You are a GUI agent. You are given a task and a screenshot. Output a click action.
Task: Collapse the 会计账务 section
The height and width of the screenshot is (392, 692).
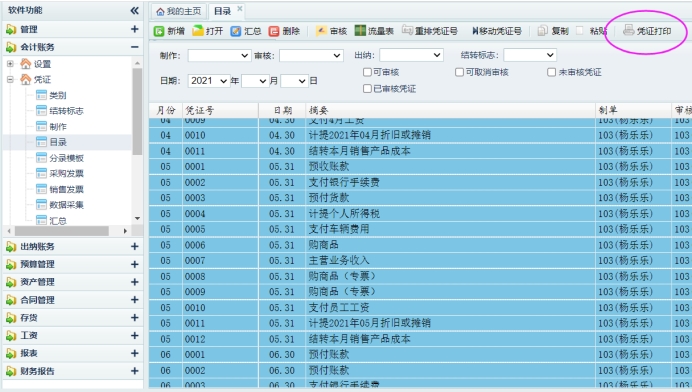[x=135, y=47]
